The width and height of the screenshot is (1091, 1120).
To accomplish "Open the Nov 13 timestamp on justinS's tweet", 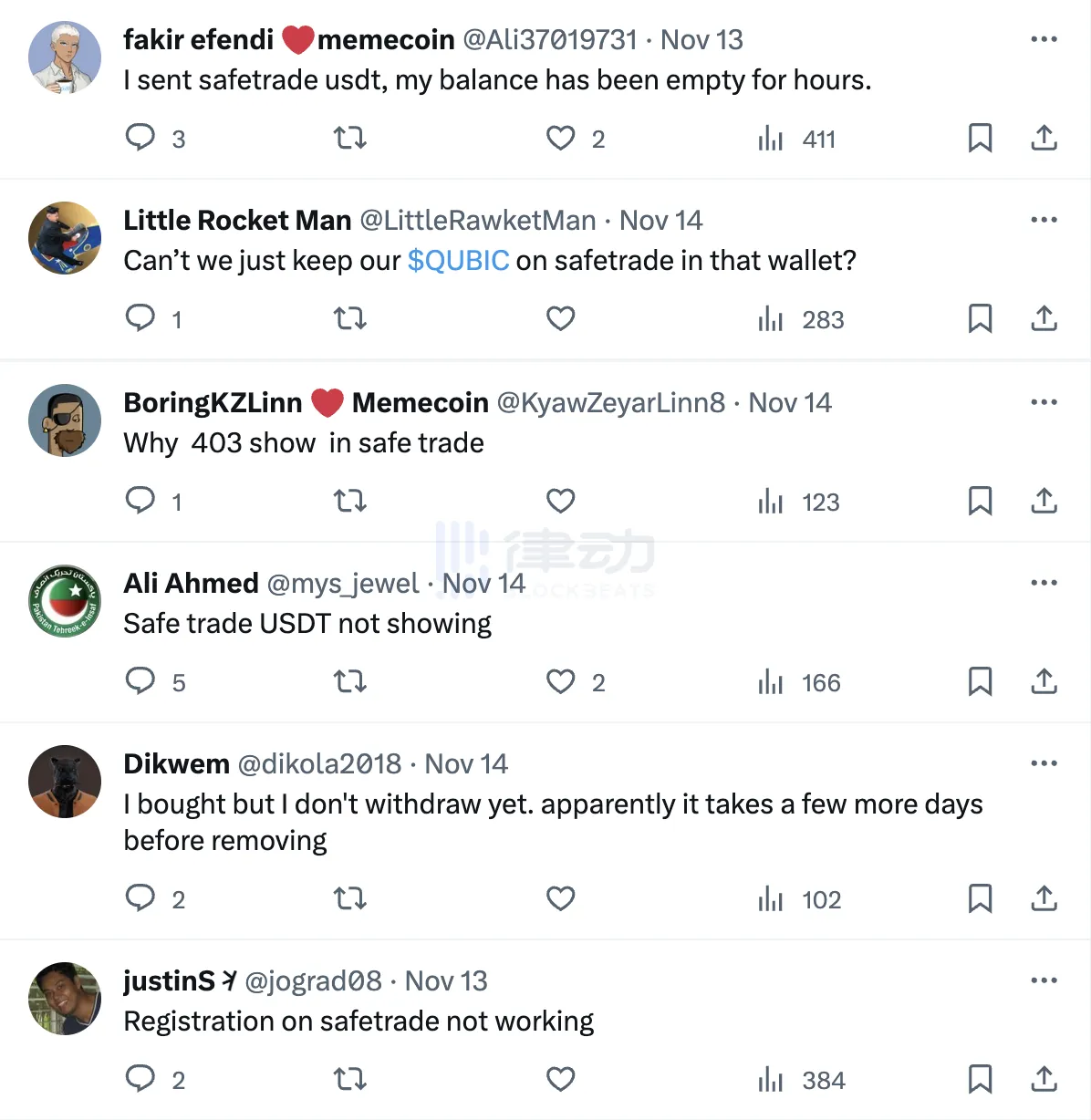I will tap(446, 980).
